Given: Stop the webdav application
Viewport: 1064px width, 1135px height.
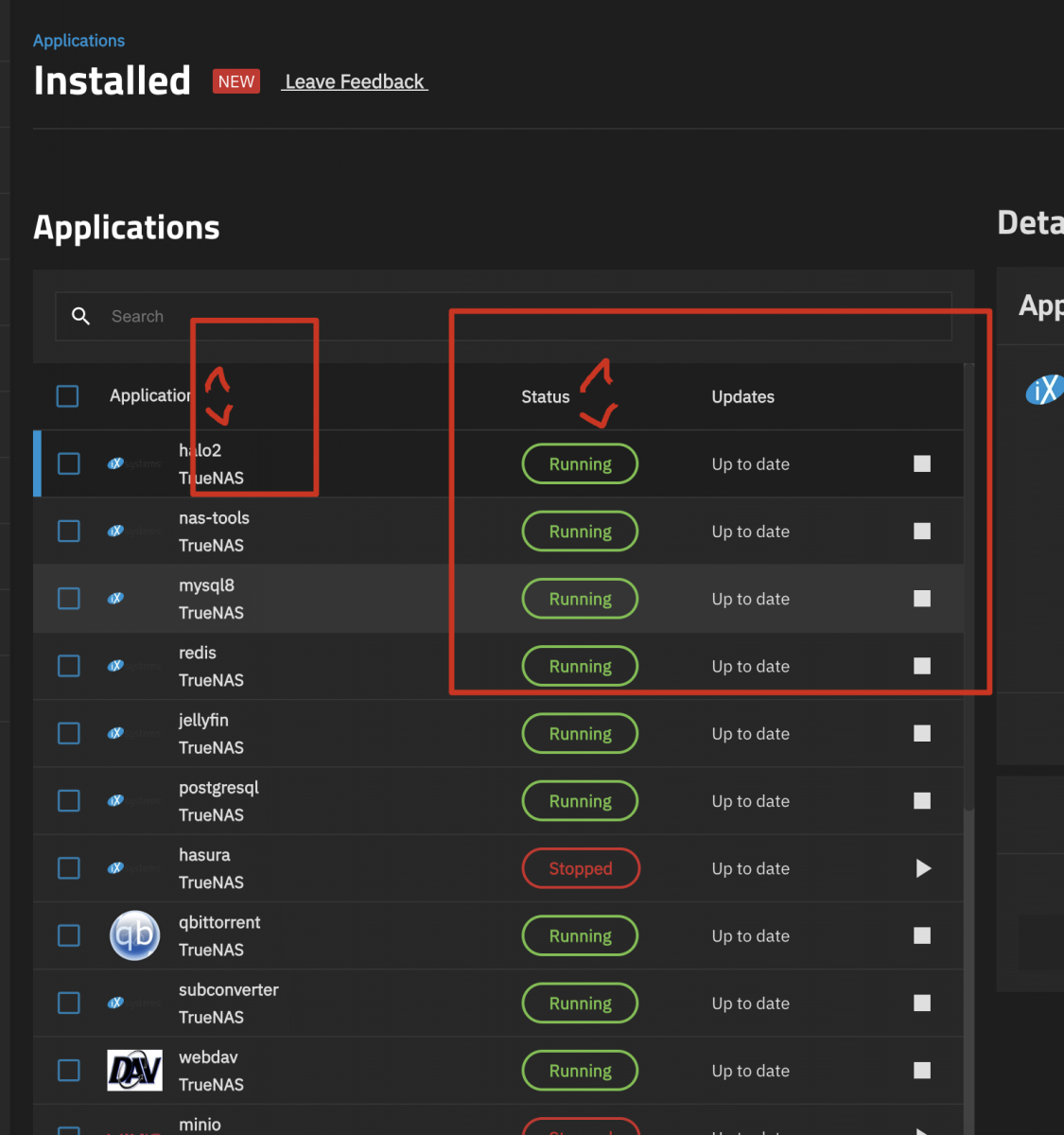Looking at the screenshot, I should 922,1071.
